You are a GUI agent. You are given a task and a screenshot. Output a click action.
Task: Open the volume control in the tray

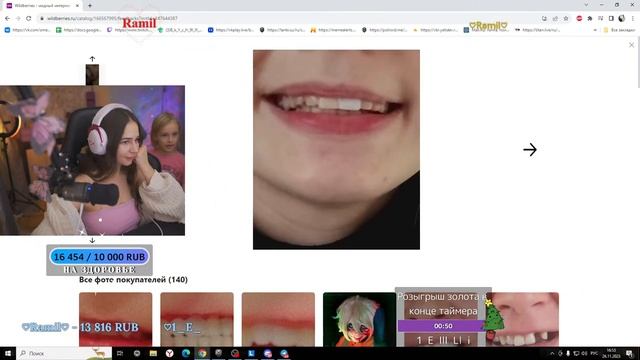pos(584,353)
